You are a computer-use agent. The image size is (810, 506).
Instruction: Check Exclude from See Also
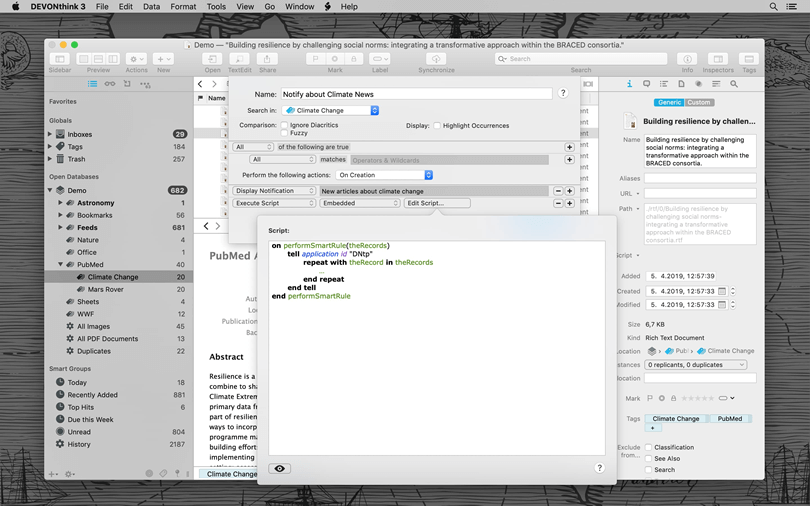pyautogui.click(x=648, y=458)
